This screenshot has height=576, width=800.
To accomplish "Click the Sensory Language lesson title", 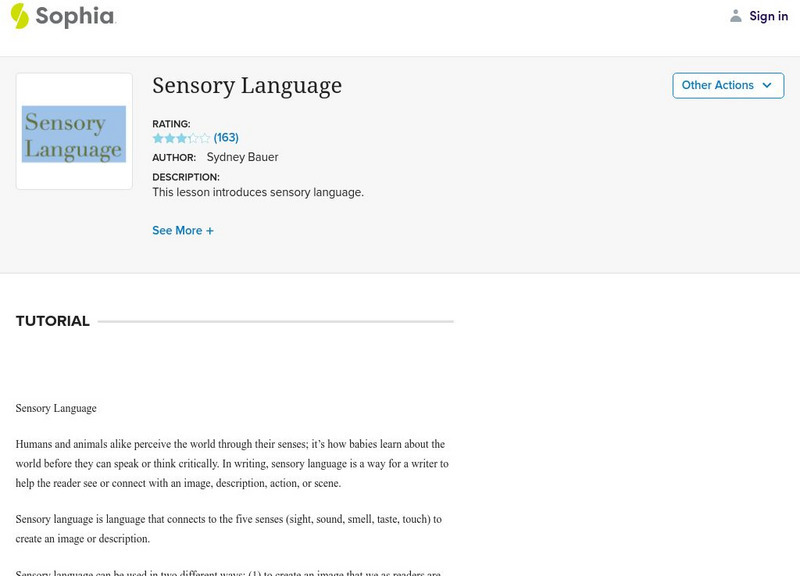I will [246, 86].
